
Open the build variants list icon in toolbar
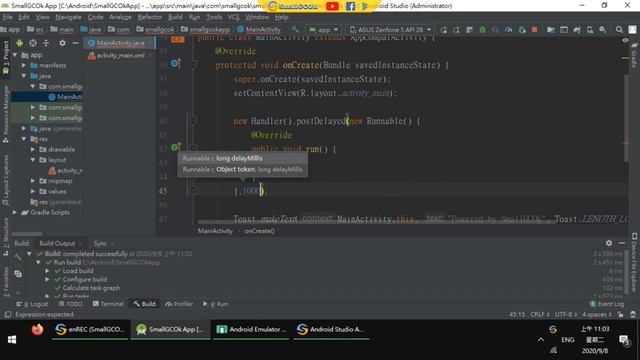coord(469,30)
